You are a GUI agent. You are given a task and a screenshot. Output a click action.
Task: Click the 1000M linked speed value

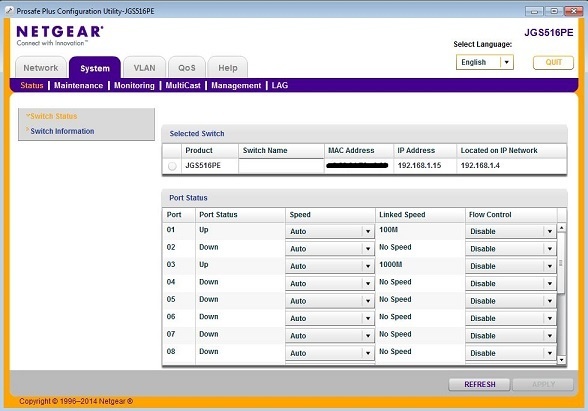[x=390, y=264]
